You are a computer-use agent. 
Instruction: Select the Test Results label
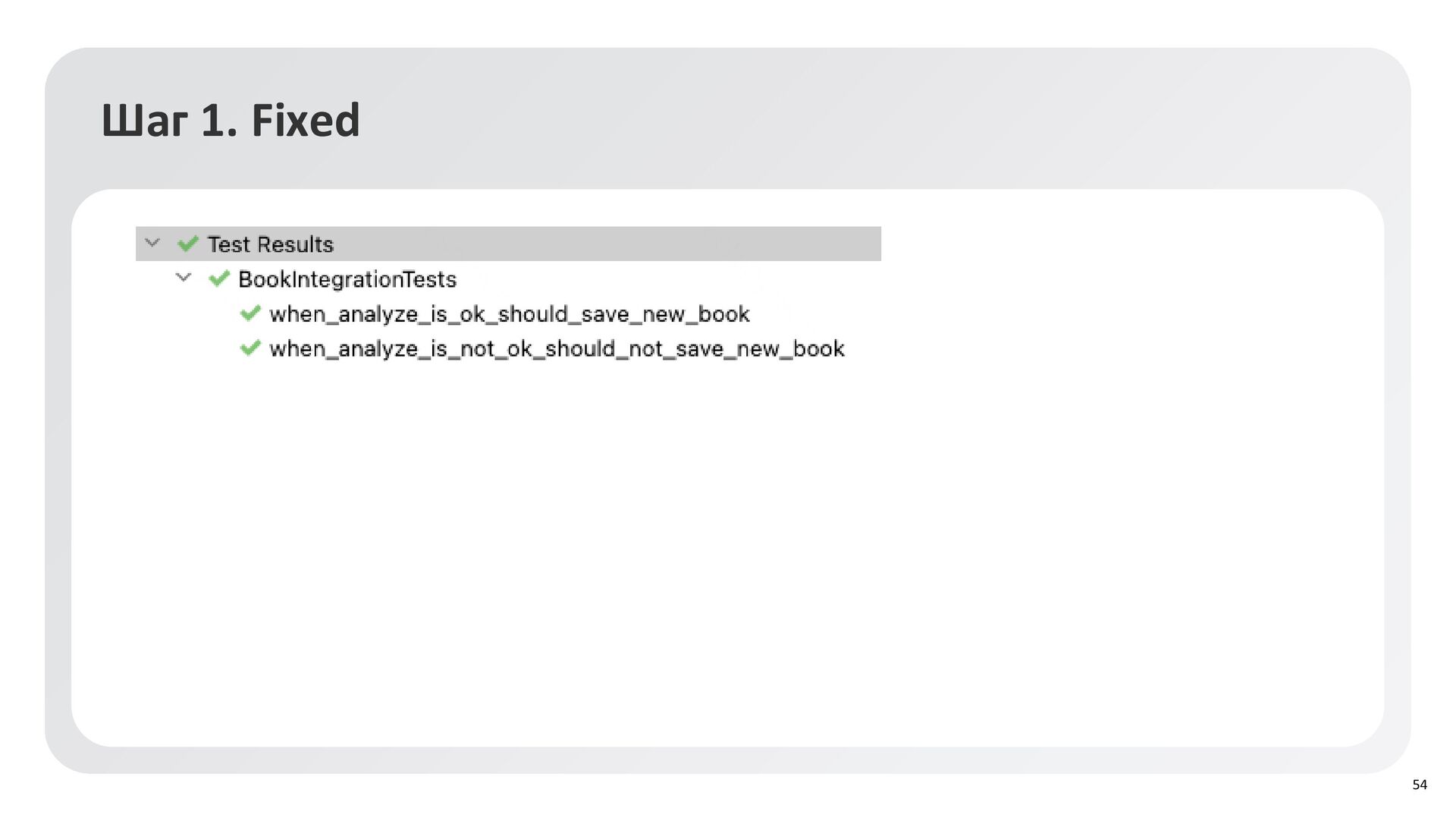(x=270, y=244)
